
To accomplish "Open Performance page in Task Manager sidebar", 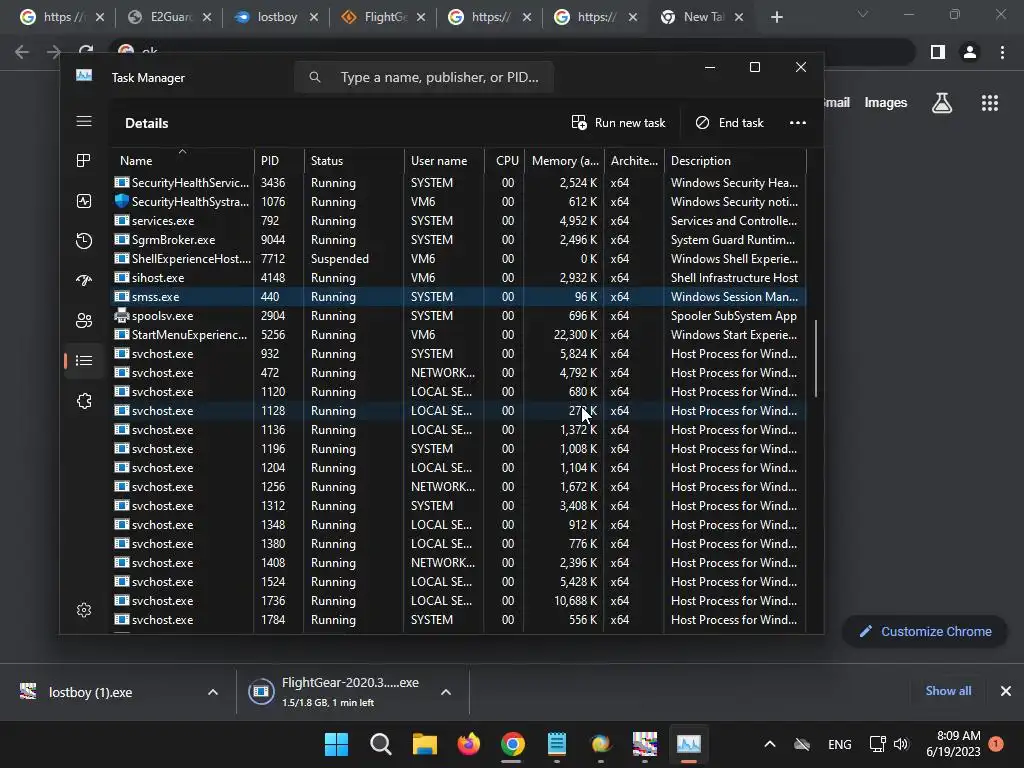I will tap(84, 201).
